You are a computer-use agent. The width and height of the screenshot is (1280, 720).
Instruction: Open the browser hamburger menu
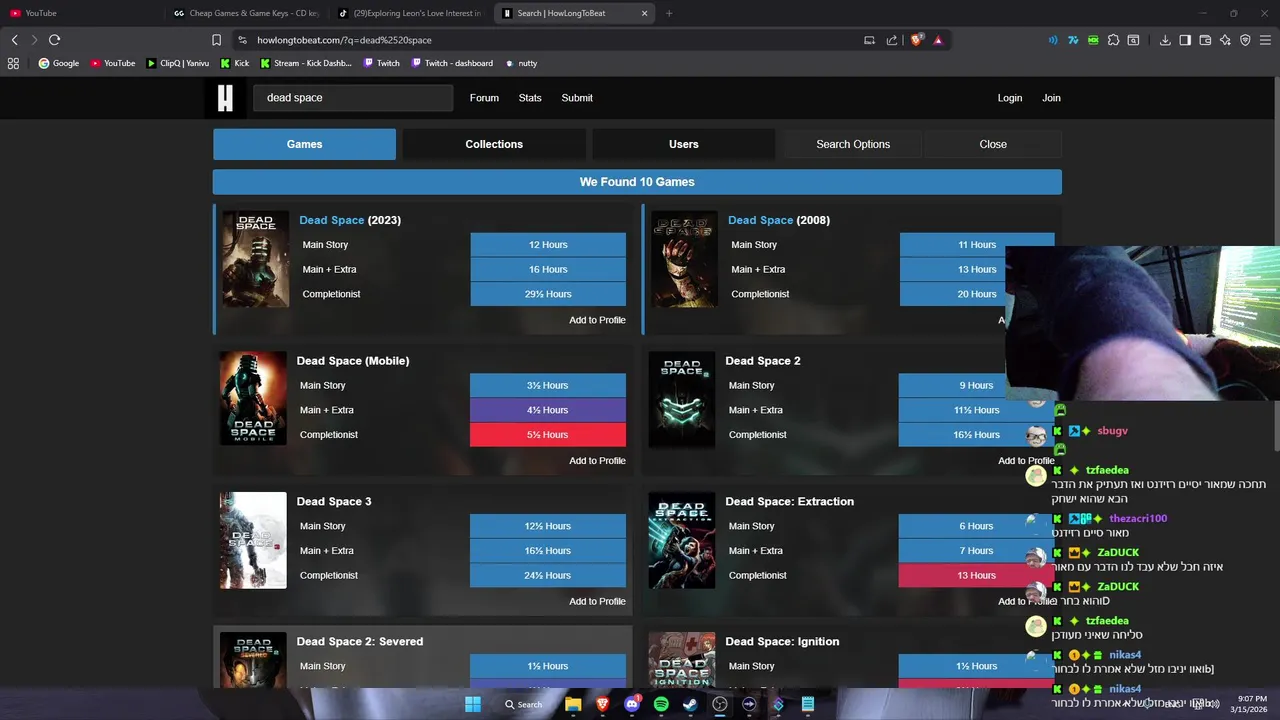coord(1265,40)
